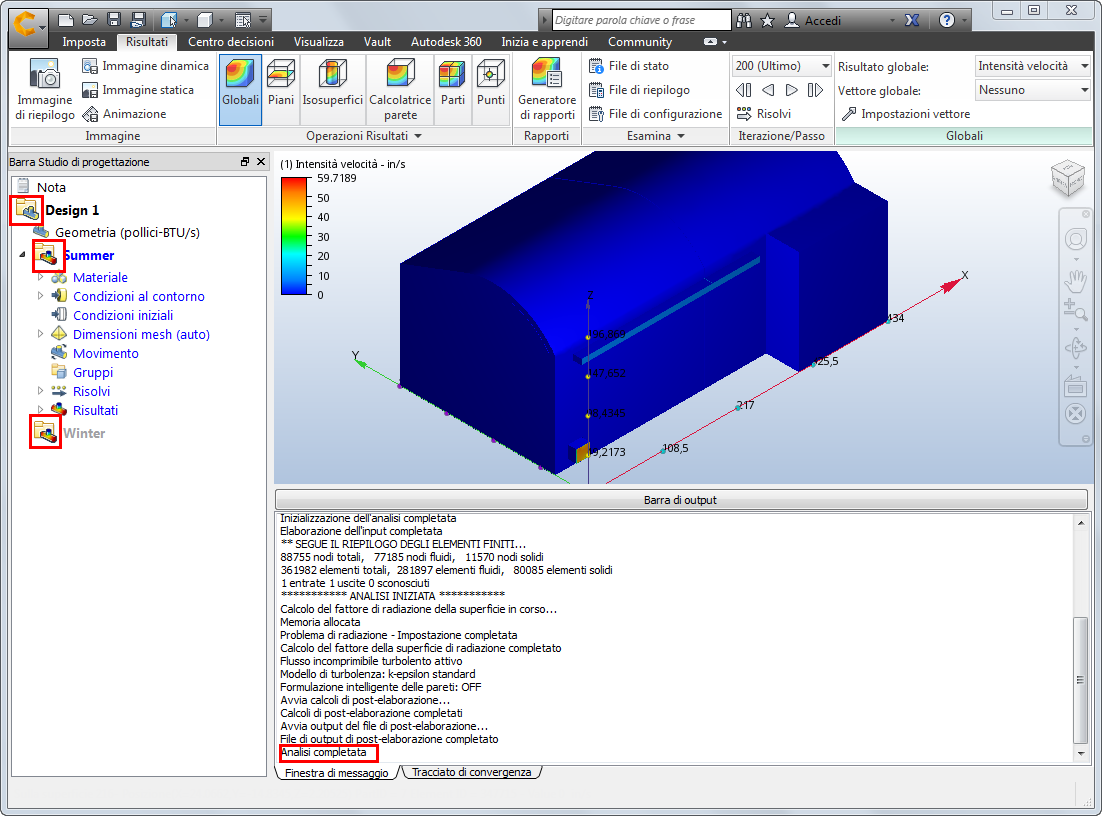Go to the next iteration step
Screen dimensions: 1102x816
pyautogui.click(x=791, y=90)
